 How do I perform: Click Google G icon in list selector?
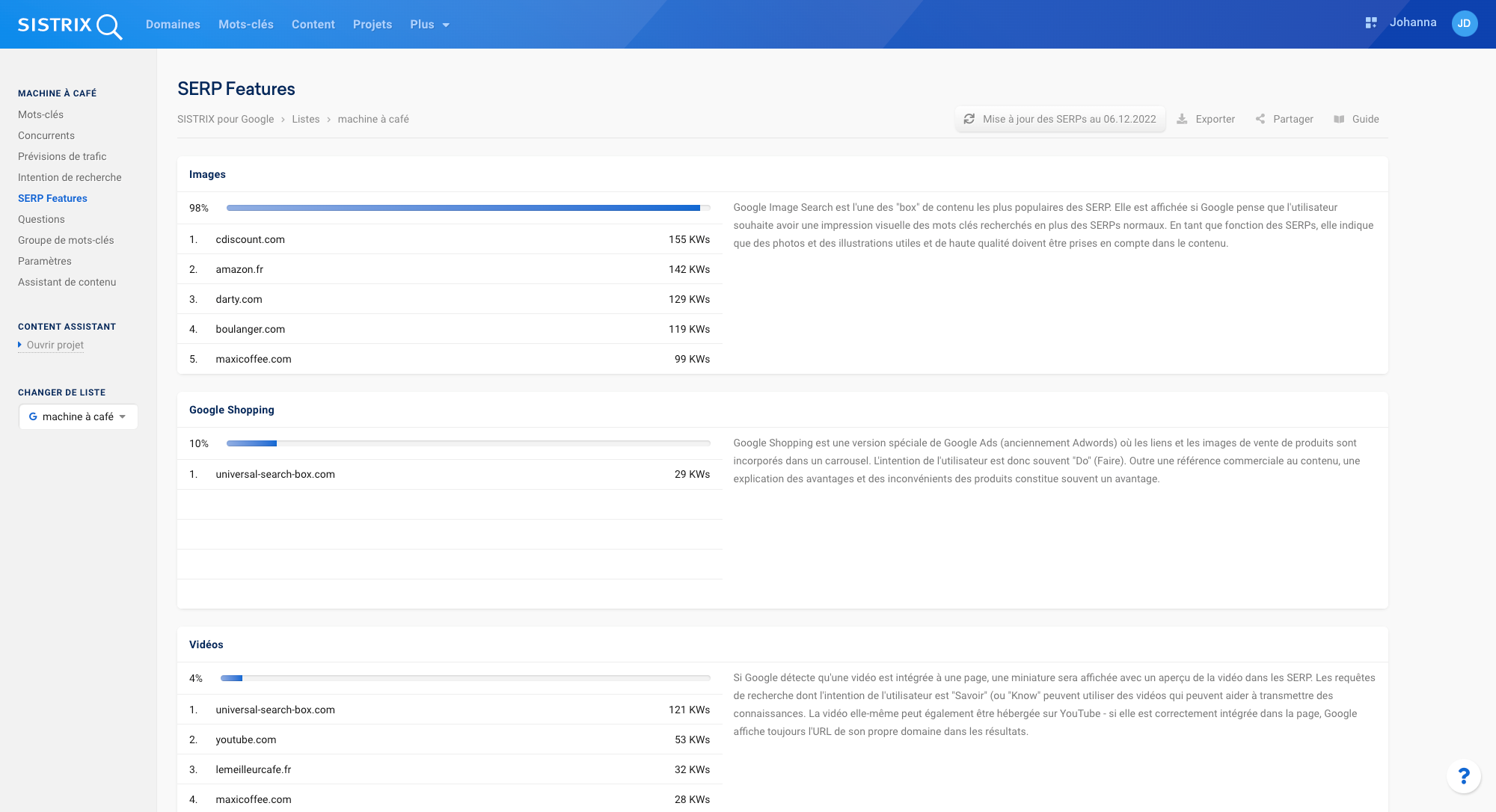(x=33, y=416)
